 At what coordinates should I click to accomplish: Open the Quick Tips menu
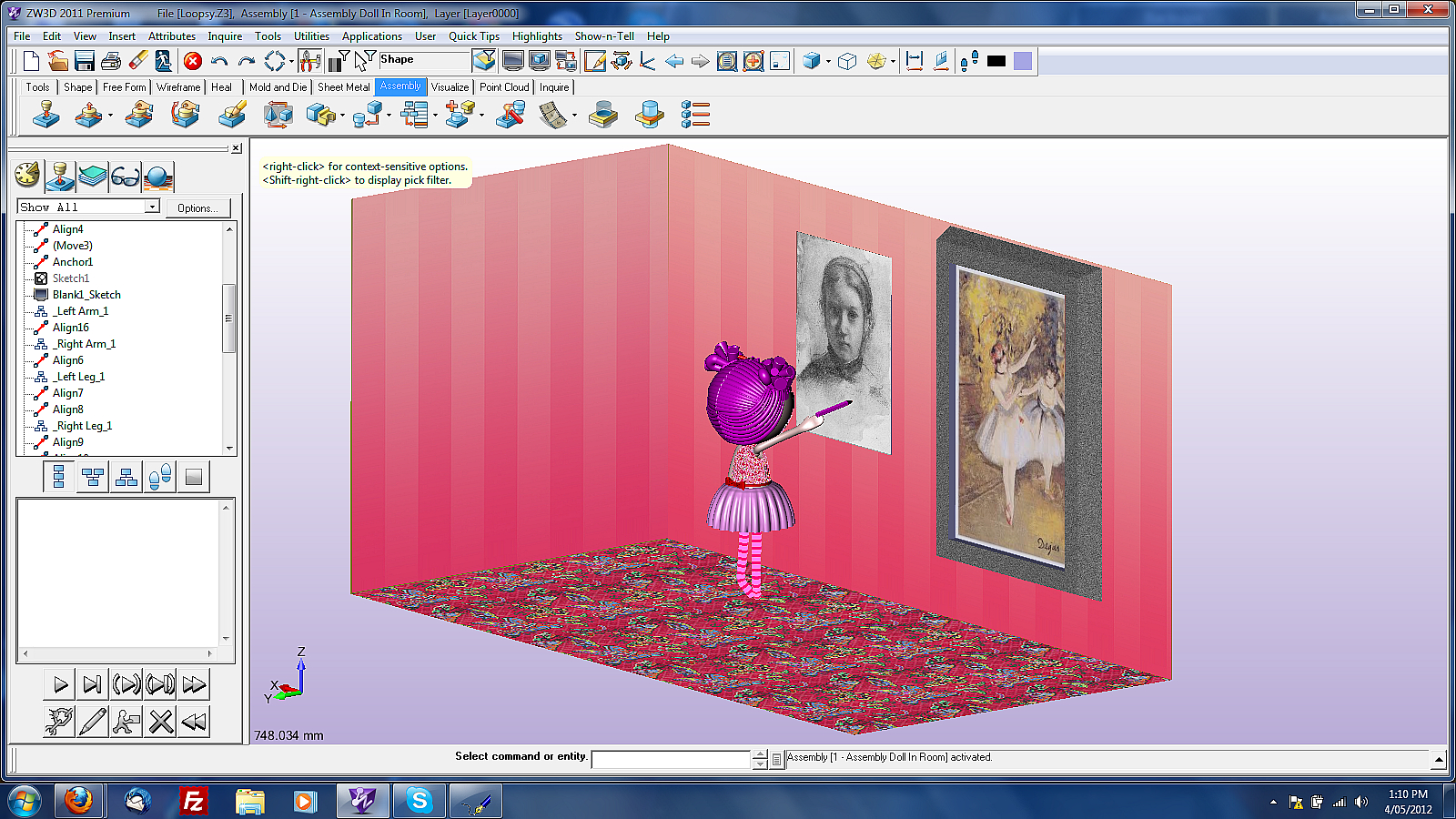click(x=474, y=36)
